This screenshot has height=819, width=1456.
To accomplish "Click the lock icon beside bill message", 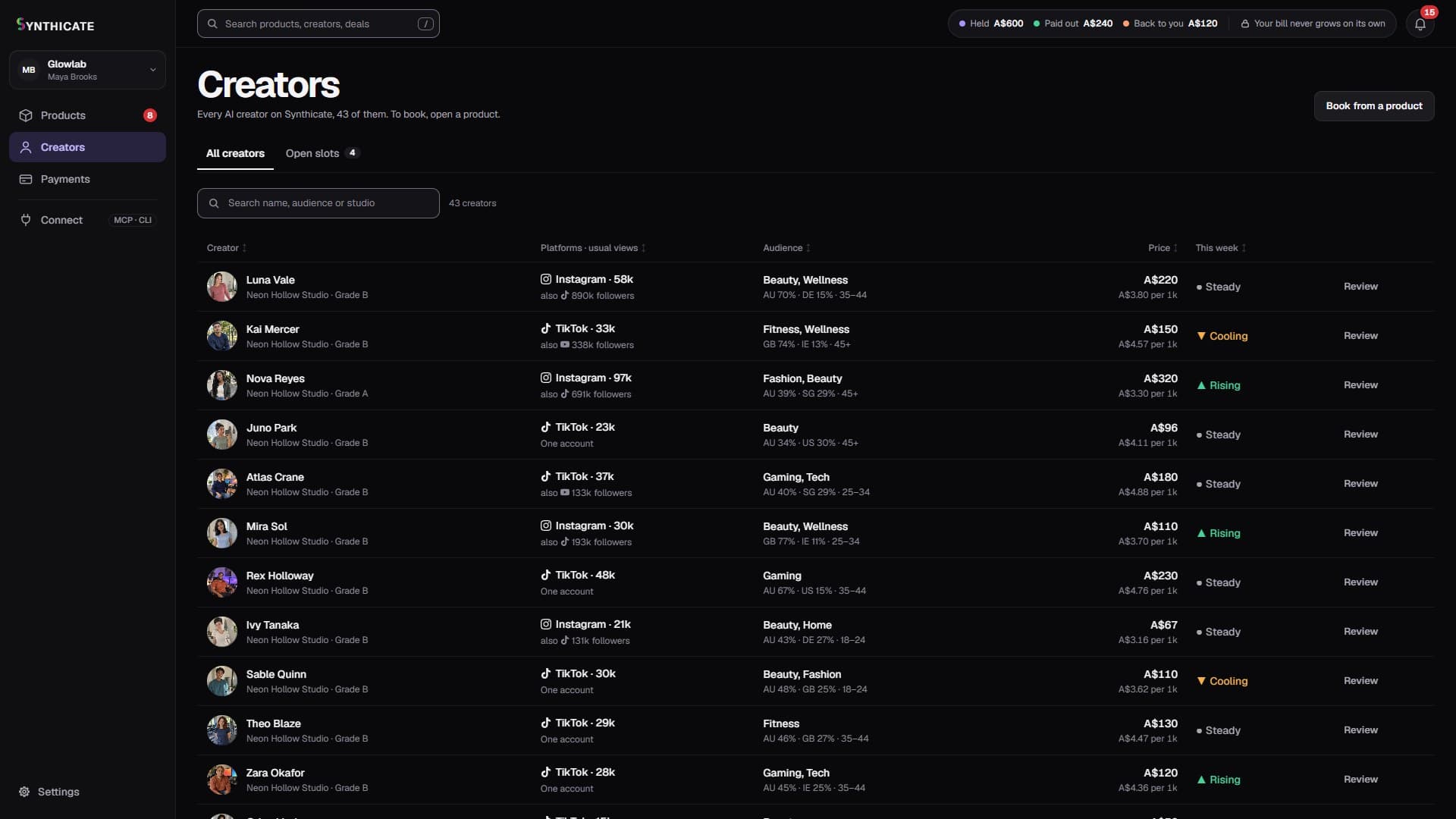I will pyautogui.click(x=1244, y=24).
